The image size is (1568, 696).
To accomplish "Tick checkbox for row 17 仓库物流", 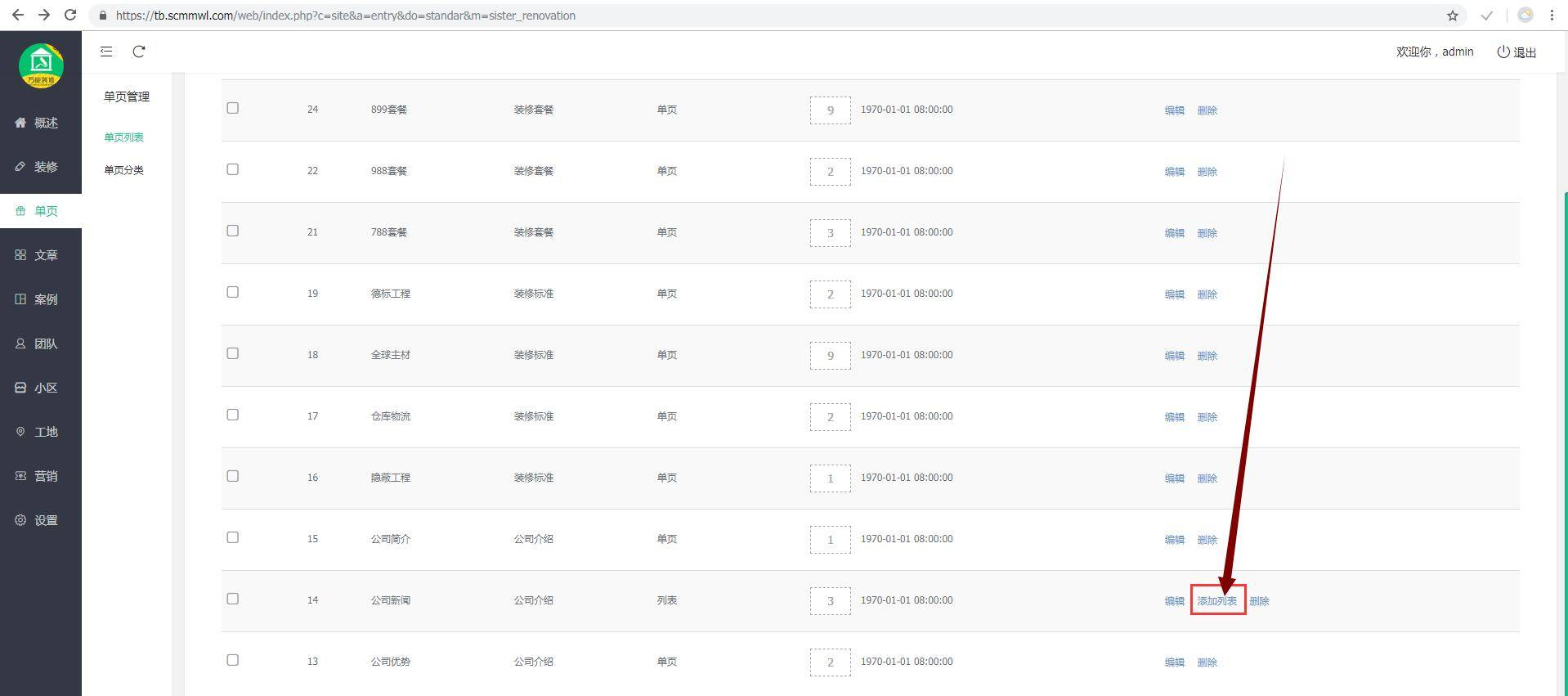I will point(233,415).
